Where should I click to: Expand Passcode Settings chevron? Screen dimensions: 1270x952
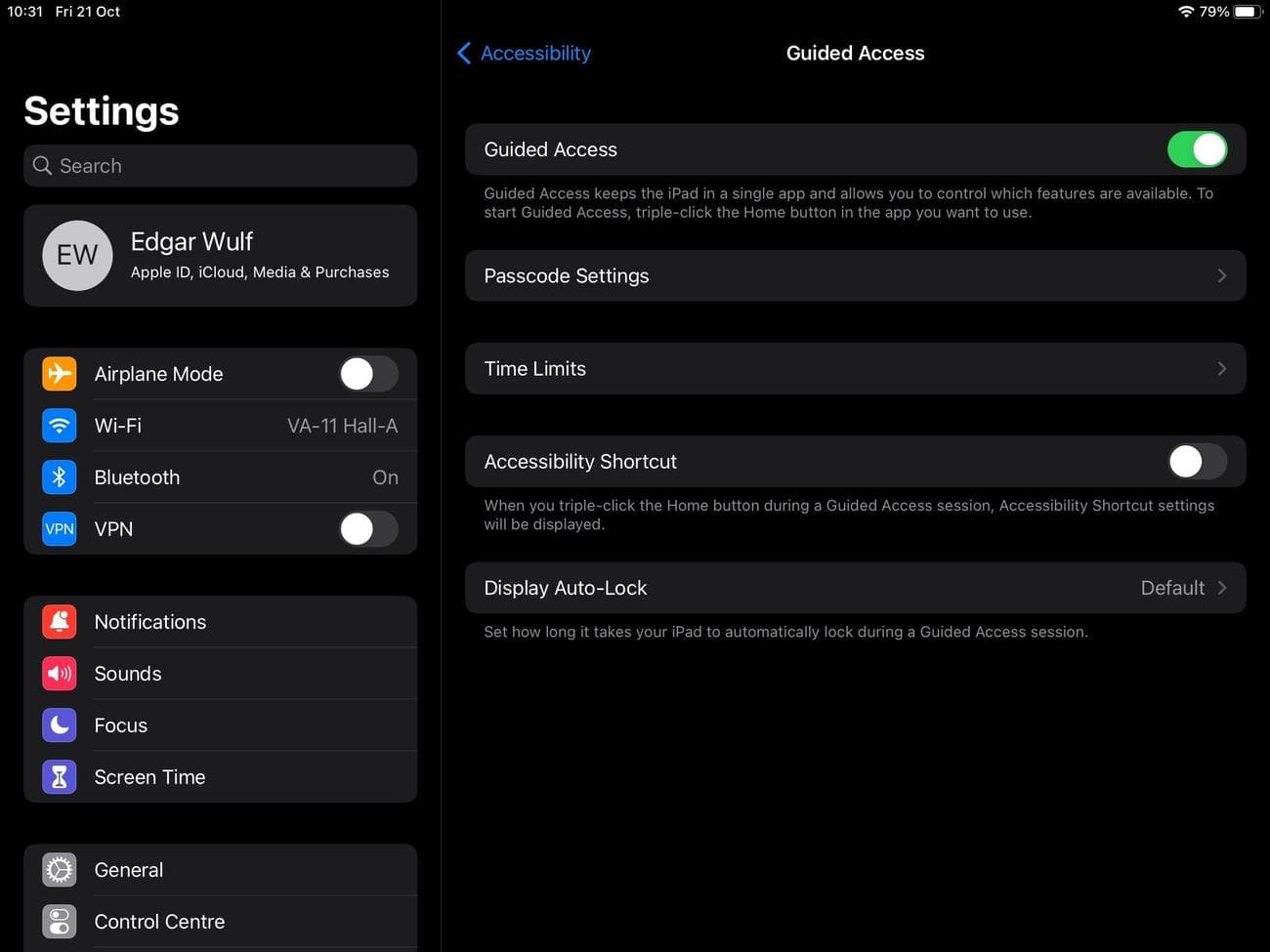click(x=1221, y=276)
